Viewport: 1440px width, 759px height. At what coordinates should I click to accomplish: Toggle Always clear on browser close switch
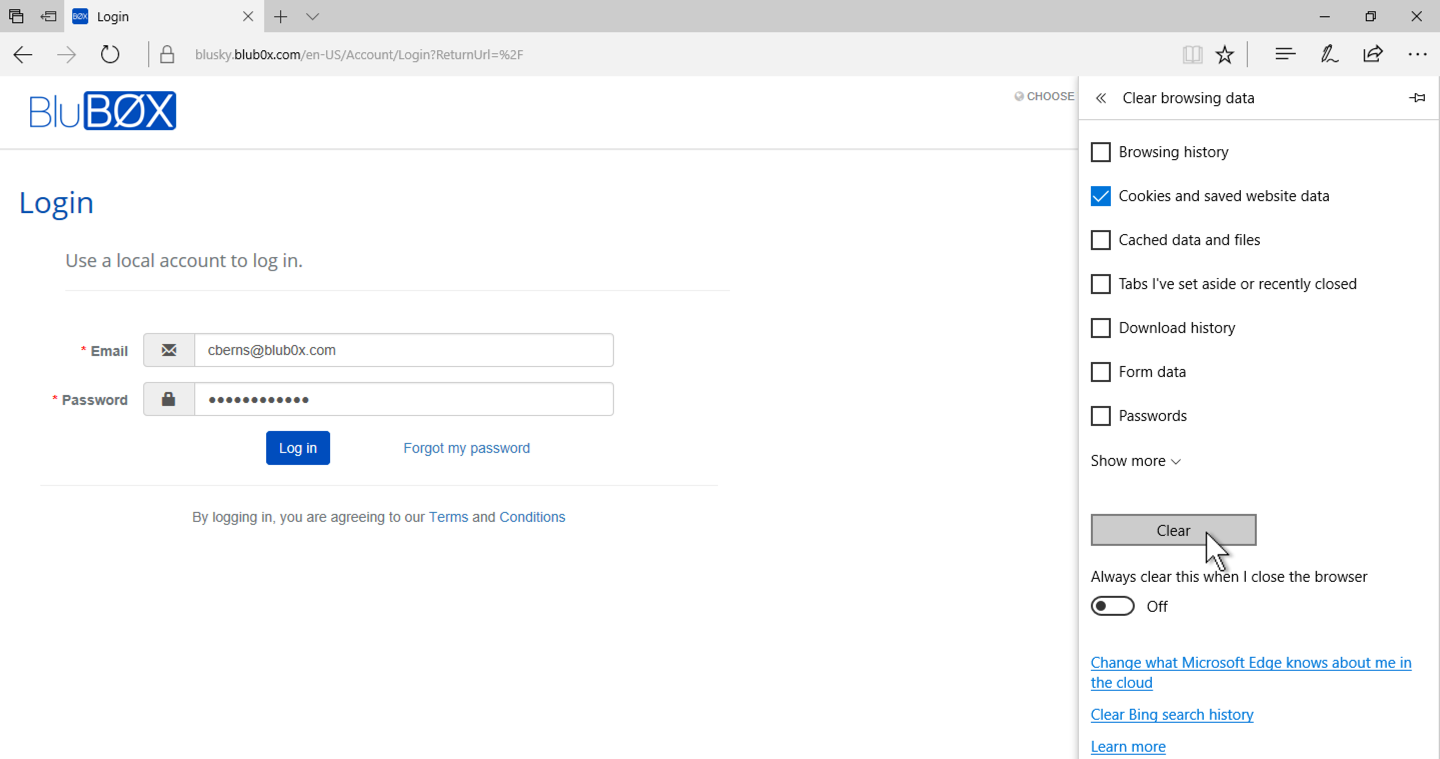click(x=1113, y=606)
